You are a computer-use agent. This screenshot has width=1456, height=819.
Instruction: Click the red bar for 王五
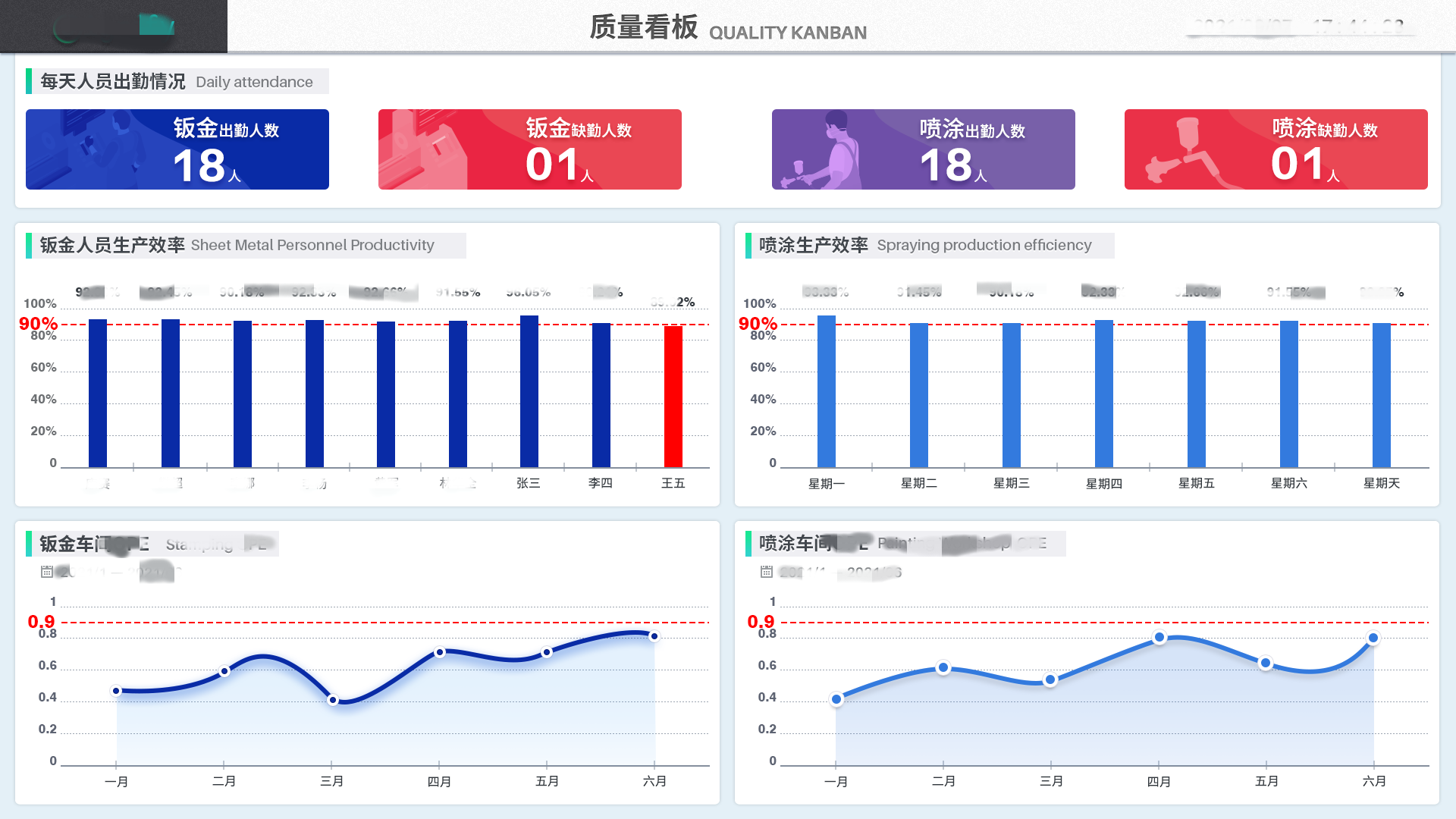(673, 396)
